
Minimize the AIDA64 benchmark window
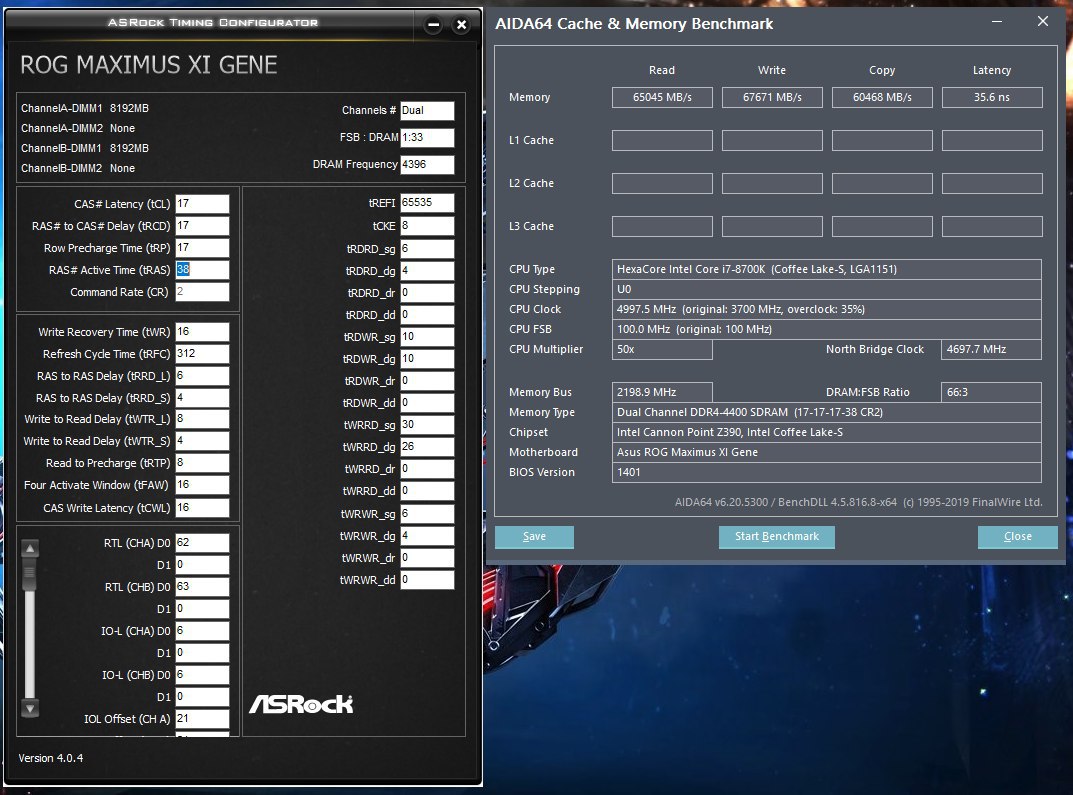997,22
